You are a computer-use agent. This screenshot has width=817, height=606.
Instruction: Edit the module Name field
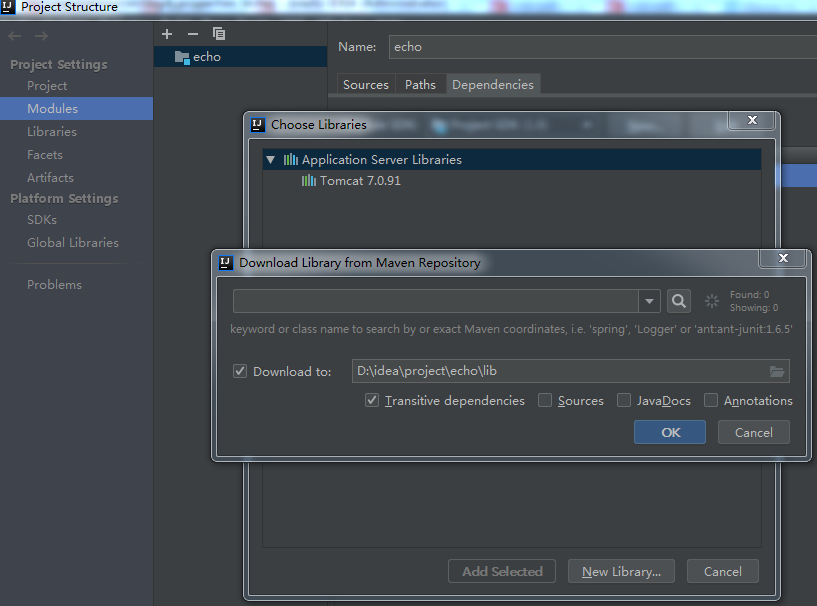(x=602, y=47)
